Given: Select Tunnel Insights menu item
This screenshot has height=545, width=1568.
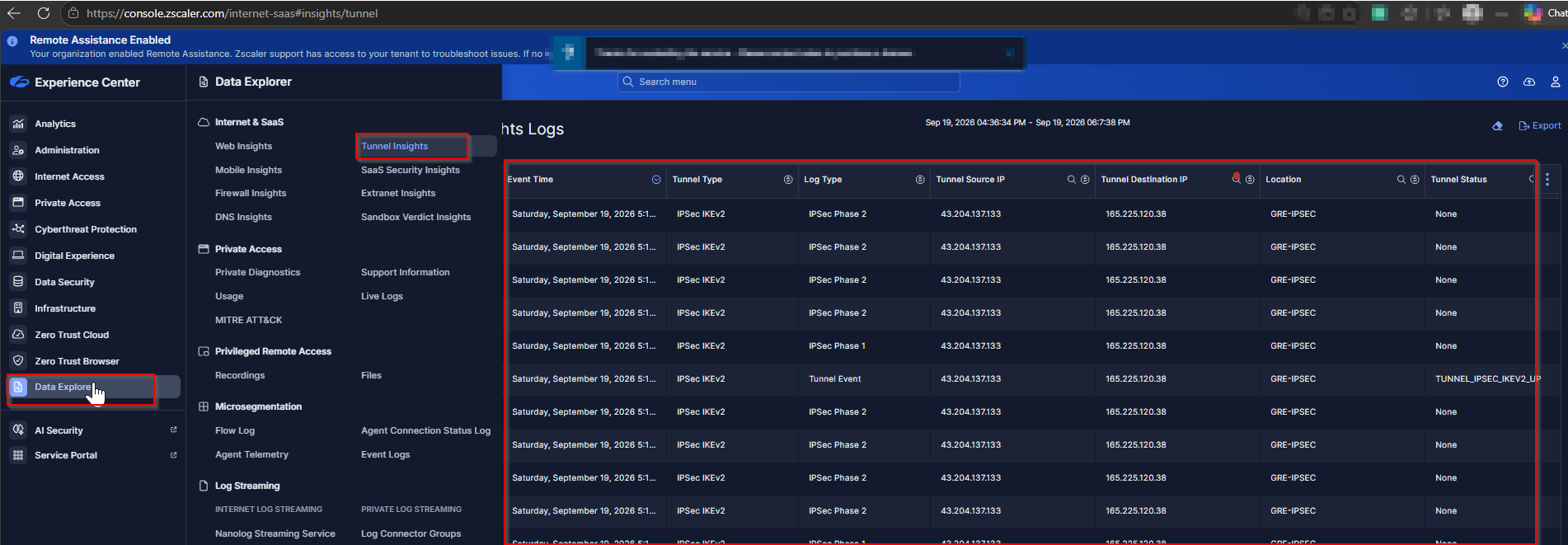Looking at the screenshot, I should 394,146.
